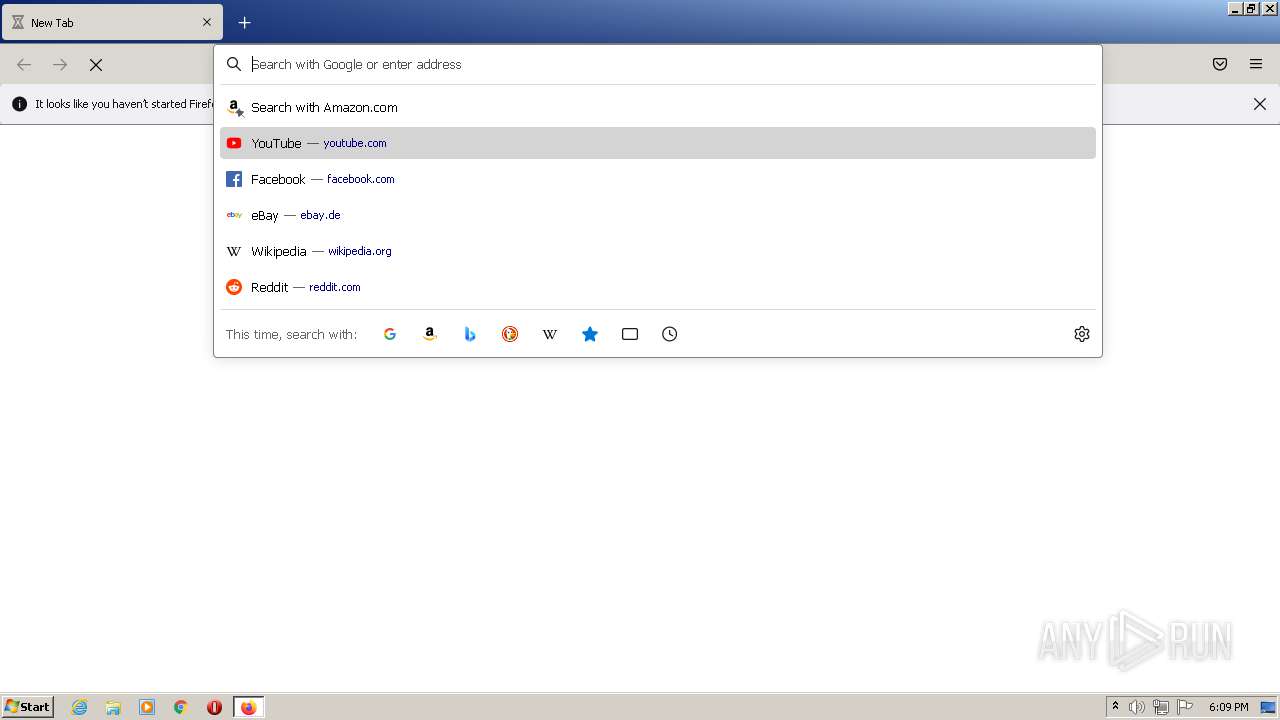This screenshot has width=1280, height=720.
Task: Pick Amazon in search-with row
Action: coord(430,334)
